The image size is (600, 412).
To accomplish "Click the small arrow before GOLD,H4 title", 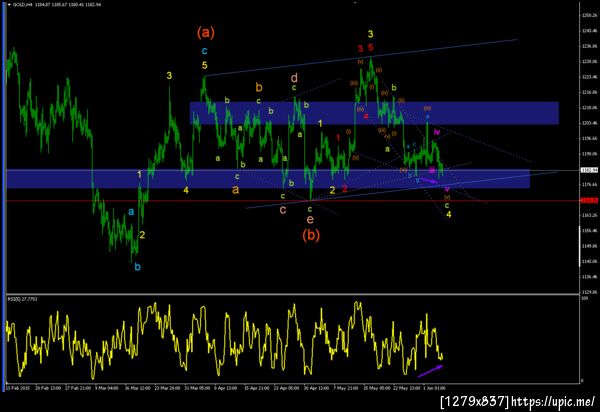I will point(9,5).
